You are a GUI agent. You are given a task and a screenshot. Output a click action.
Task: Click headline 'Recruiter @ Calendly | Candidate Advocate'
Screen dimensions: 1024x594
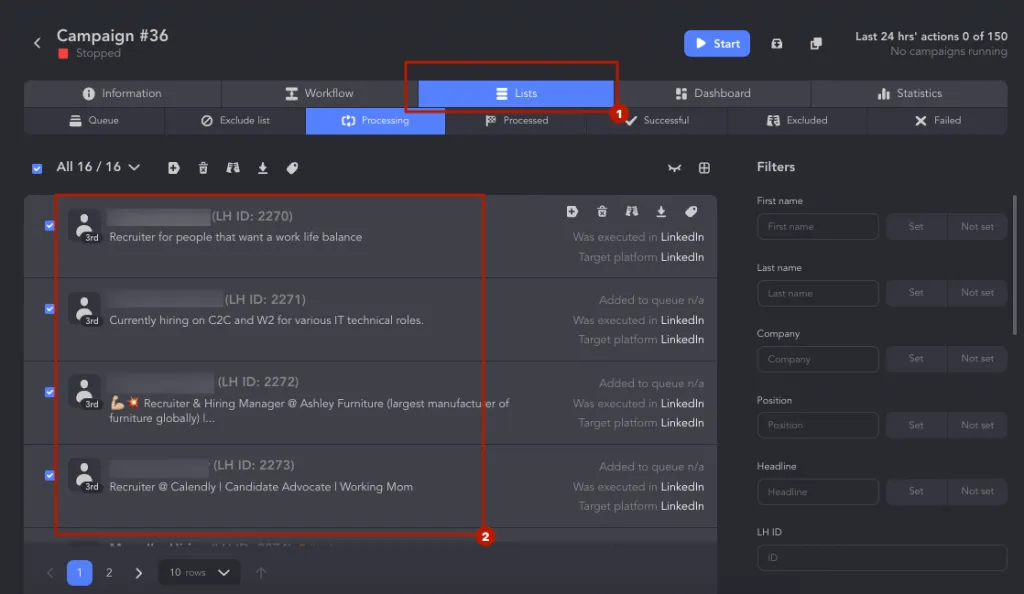click(261, 487)
